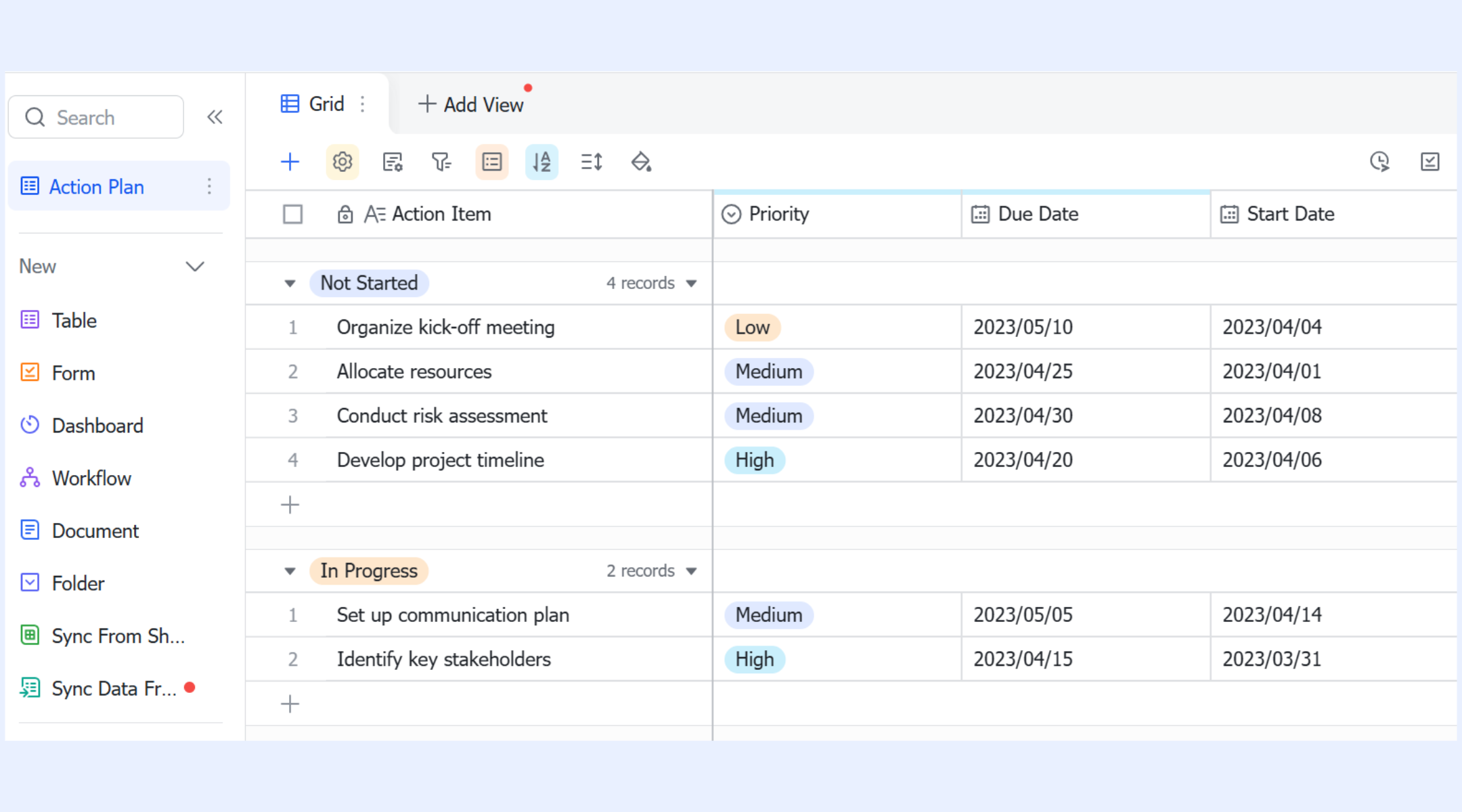The width and height of the screenshot is (1462, 812).
Task: Click the A-Z sort icon
Action: [541, 162]
